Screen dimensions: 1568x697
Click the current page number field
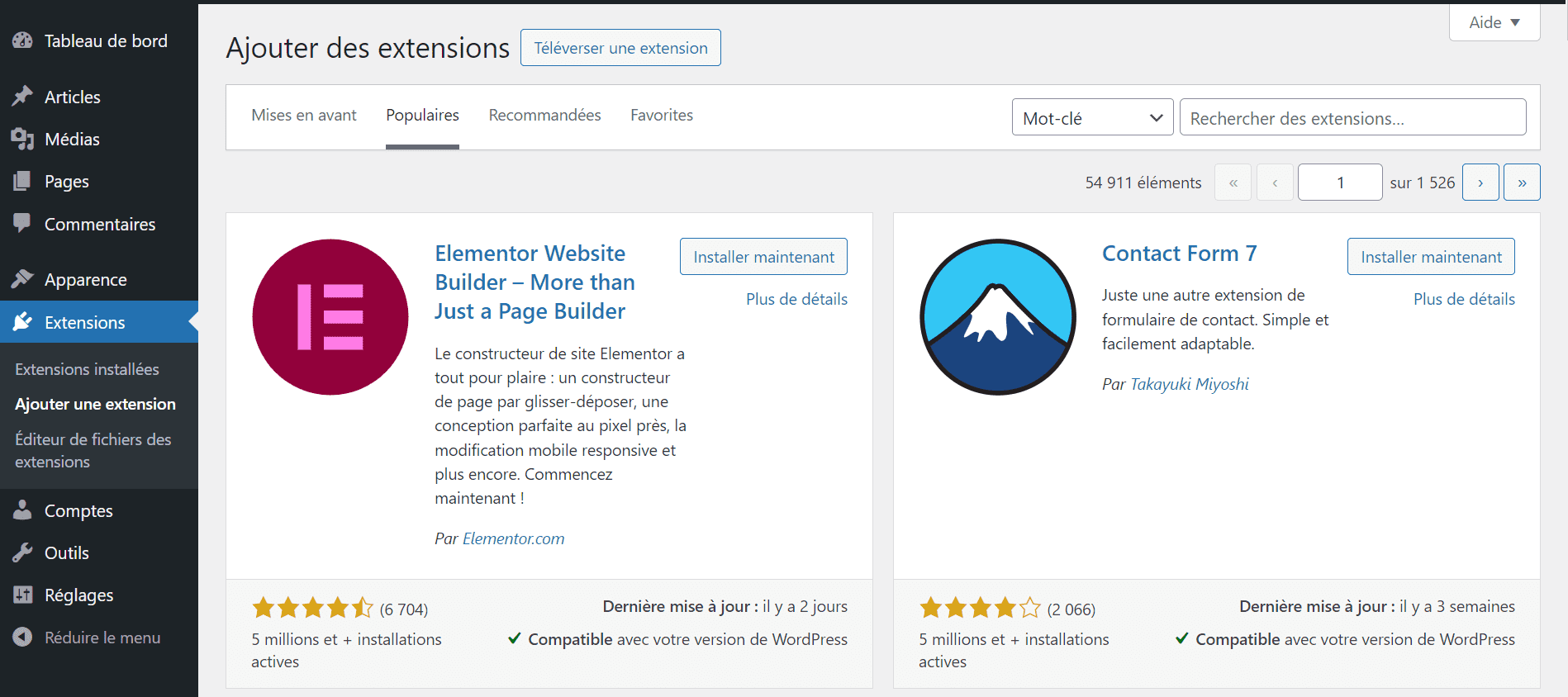1340,183
